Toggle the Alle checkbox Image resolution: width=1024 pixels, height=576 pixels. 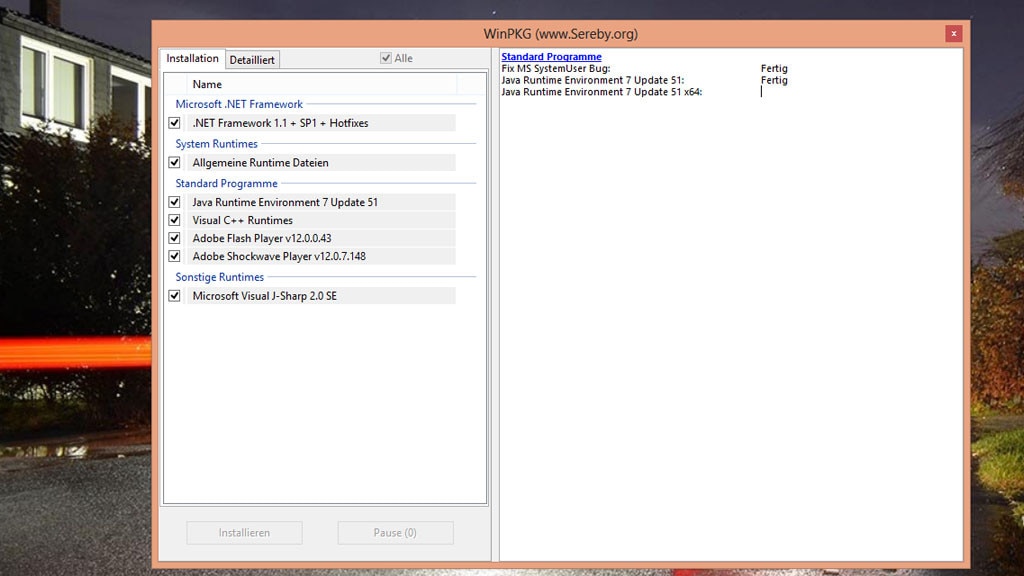click(386, 58)
